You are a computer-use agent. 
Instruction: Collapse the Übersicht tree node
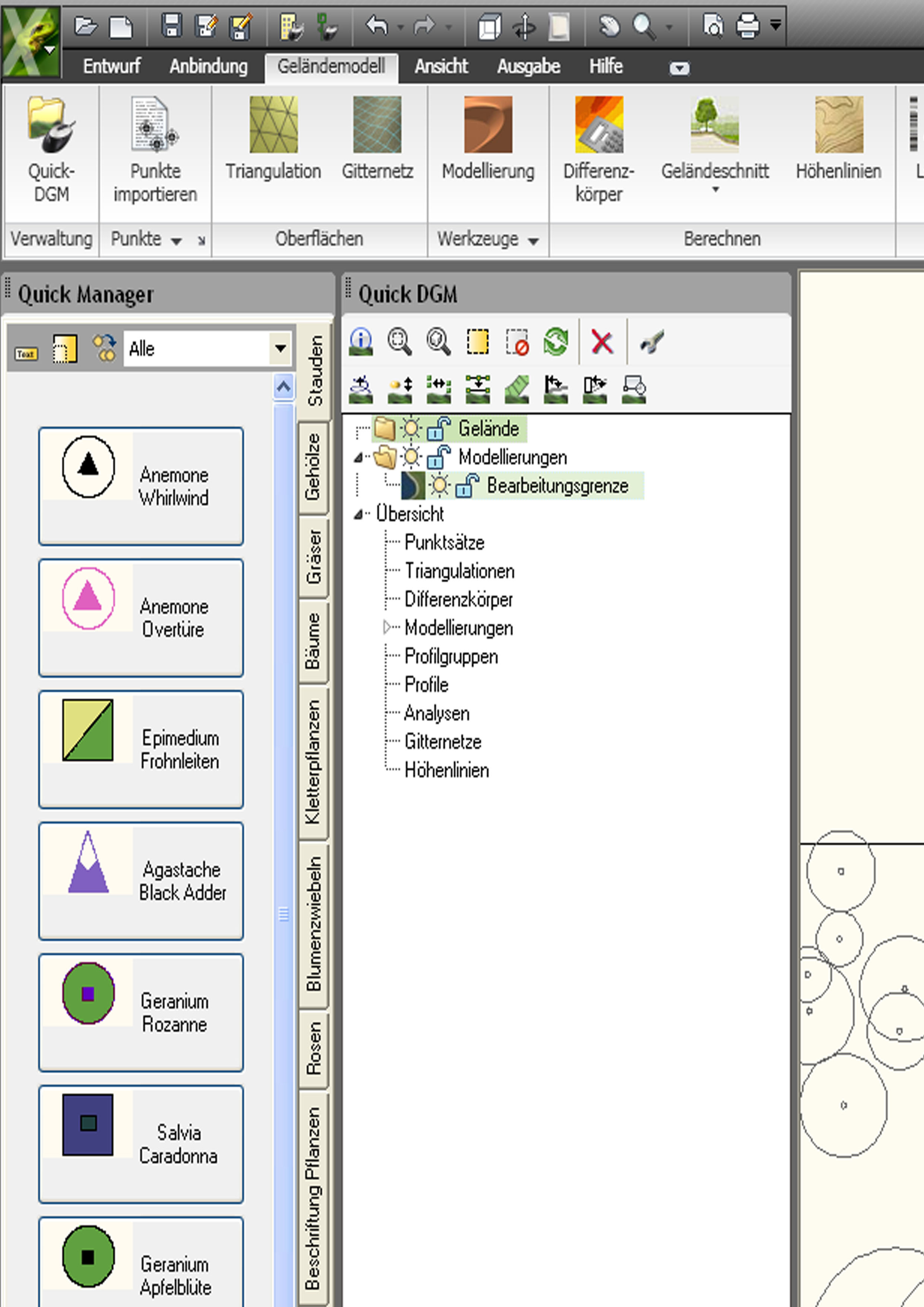tap(358, 514)
